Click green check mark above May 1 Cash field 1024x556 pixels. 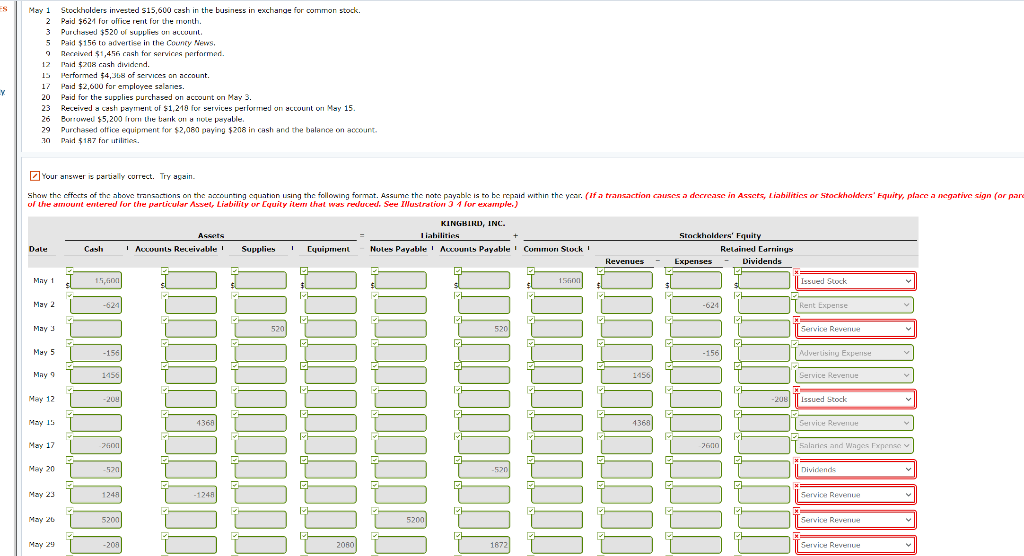pos(69,270)
